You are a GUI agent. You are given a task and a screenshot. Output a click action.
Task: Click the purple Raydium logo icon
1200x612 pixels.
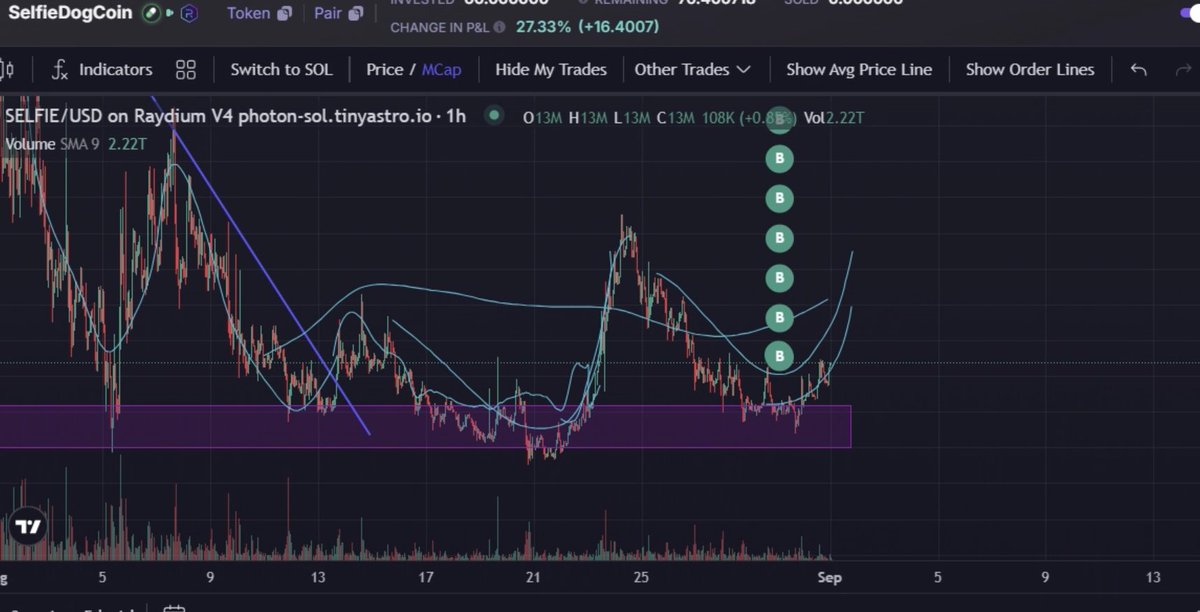(x=187, y=14)
